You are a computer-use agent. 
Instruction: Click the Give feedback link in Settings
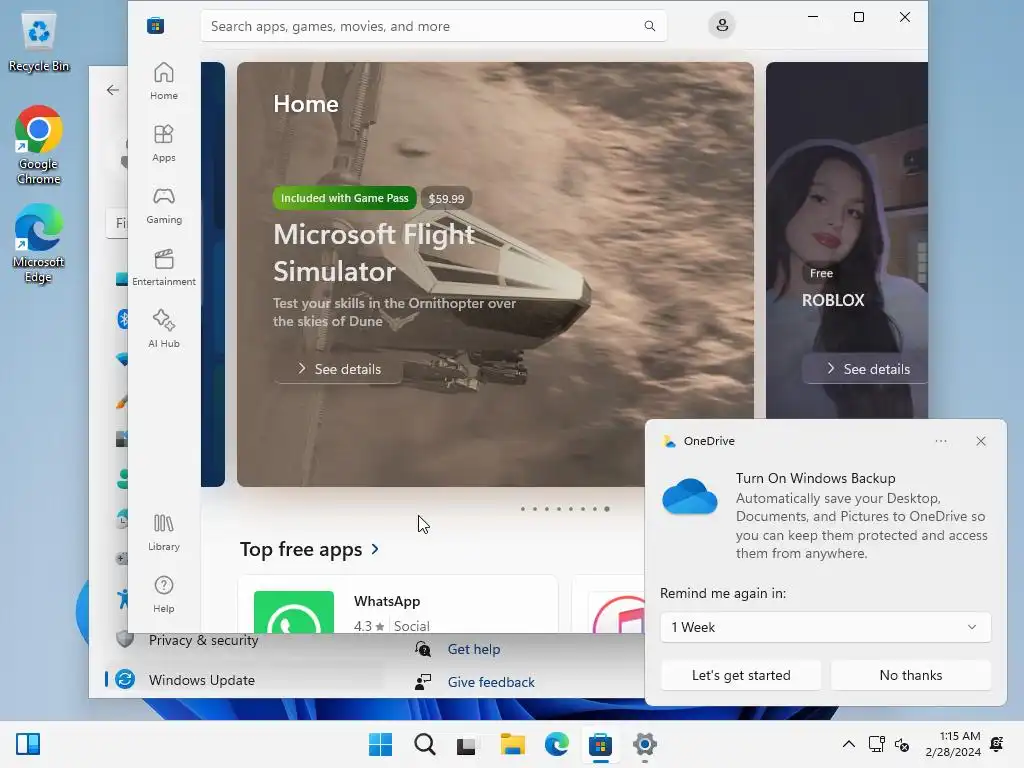491,682
